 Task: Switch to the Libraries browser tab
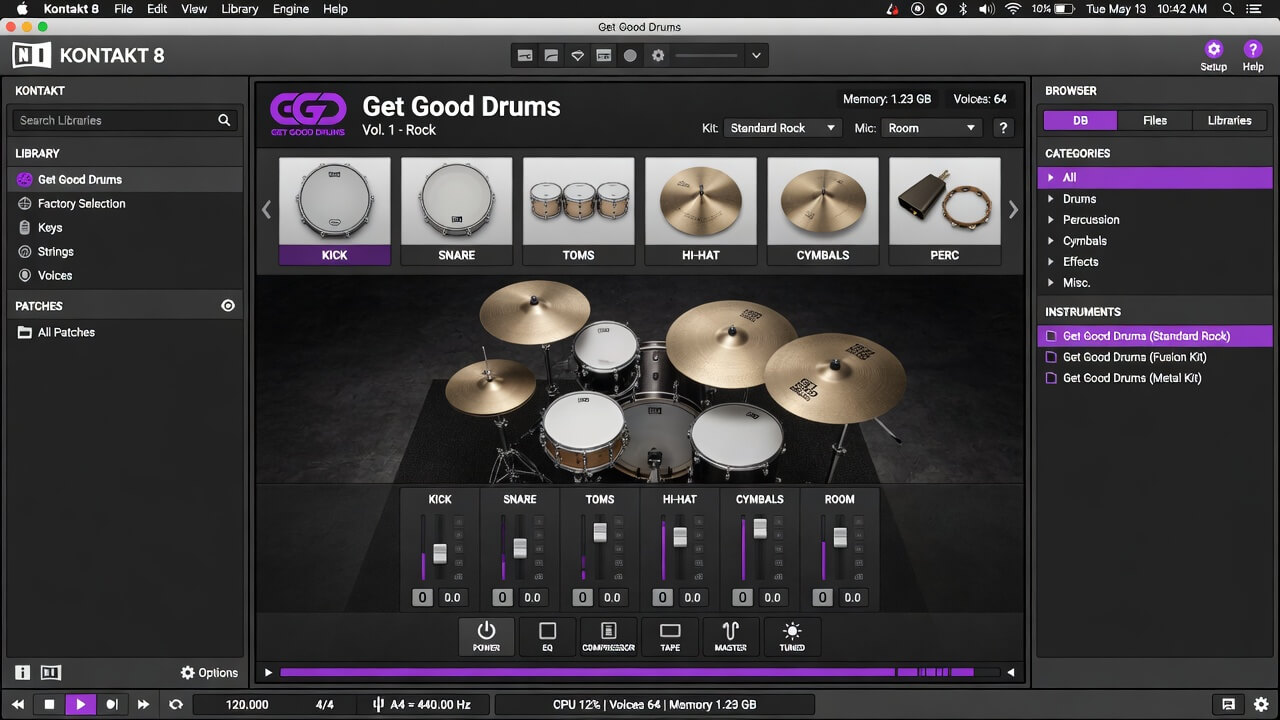[x=1229, y=120]
